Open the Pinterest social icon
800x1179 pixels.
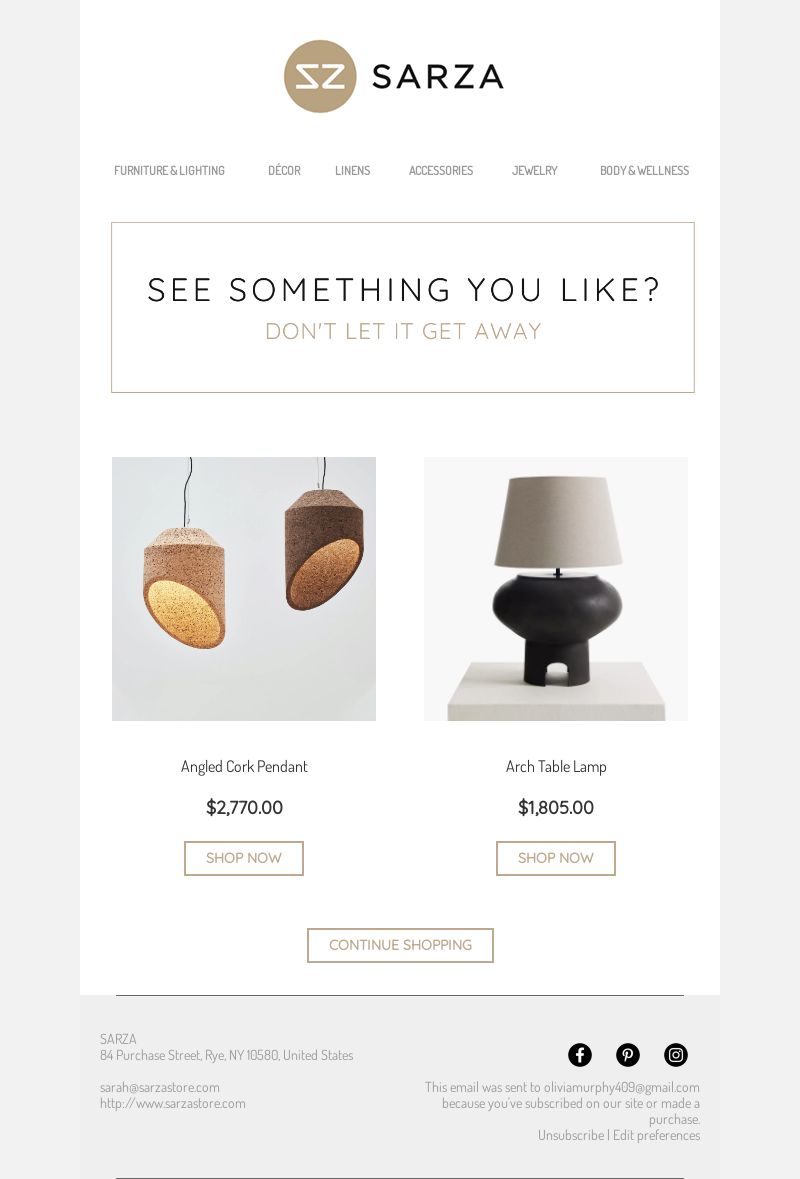[628, 1055]
